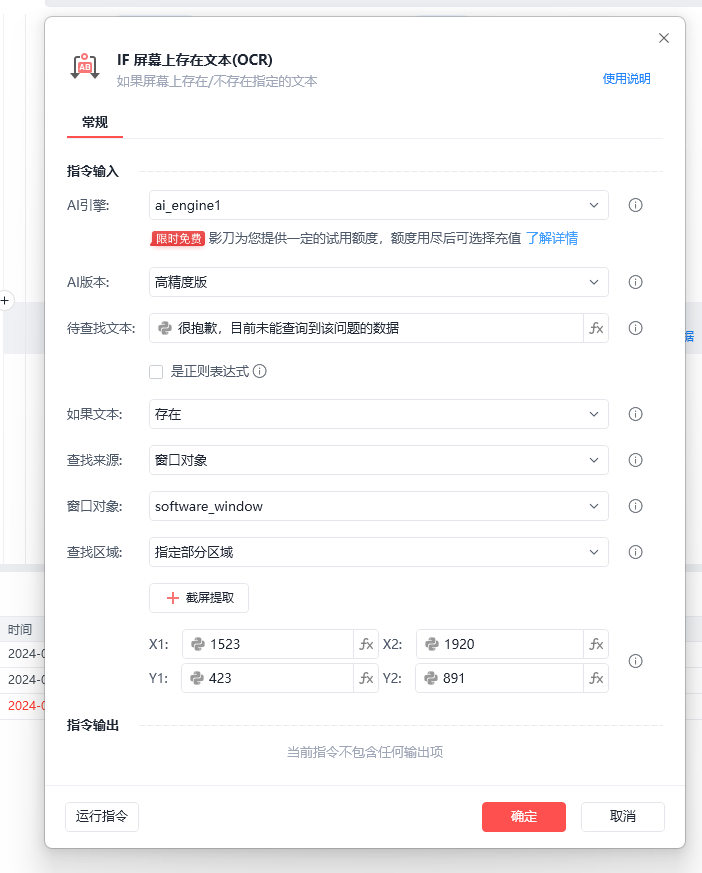Open the 使用说明 link
Screen dimensions: 702x873
[x=626, y=79]
